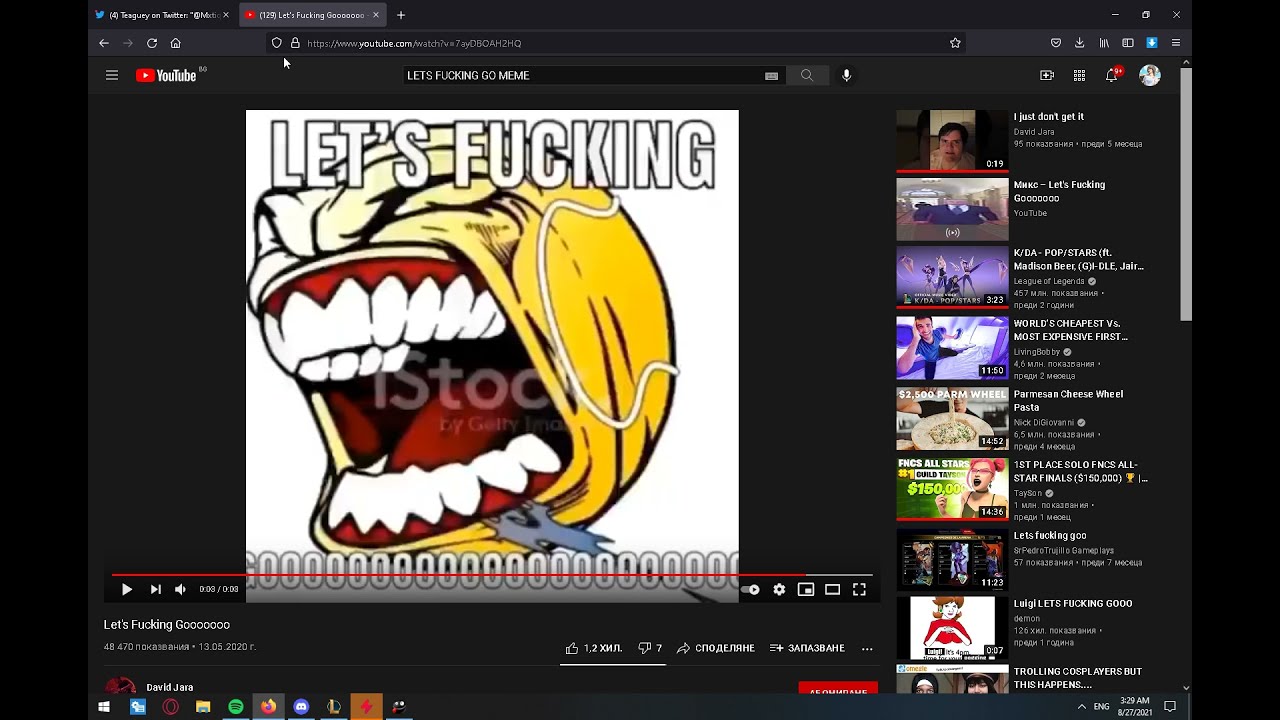Open the YouTube hamburger guide menu

coord(112,75)
